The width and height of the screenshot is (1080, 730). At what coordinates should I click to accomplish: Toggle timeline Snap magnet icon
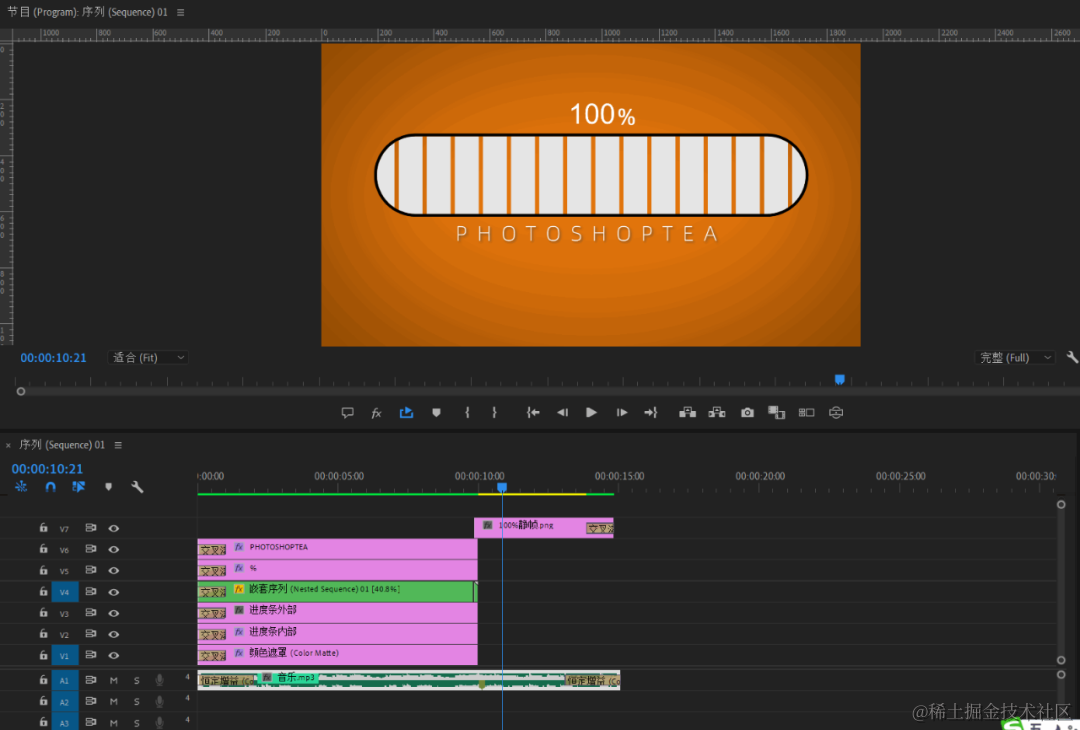pyautogui.click(x=50, y=486)
